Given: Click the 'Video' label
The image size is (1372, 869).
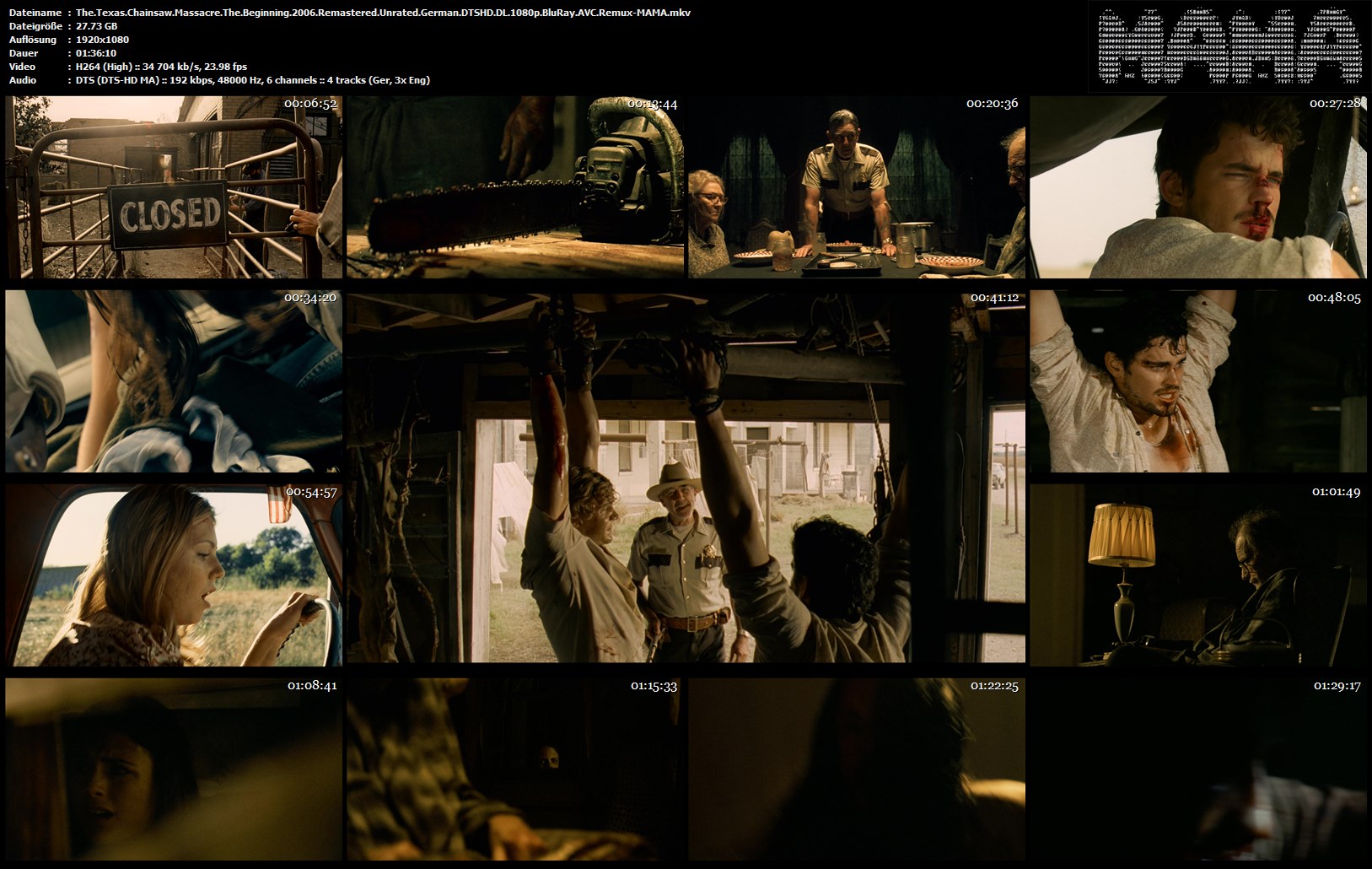Looking at the screenshot, I should point(22,67).
